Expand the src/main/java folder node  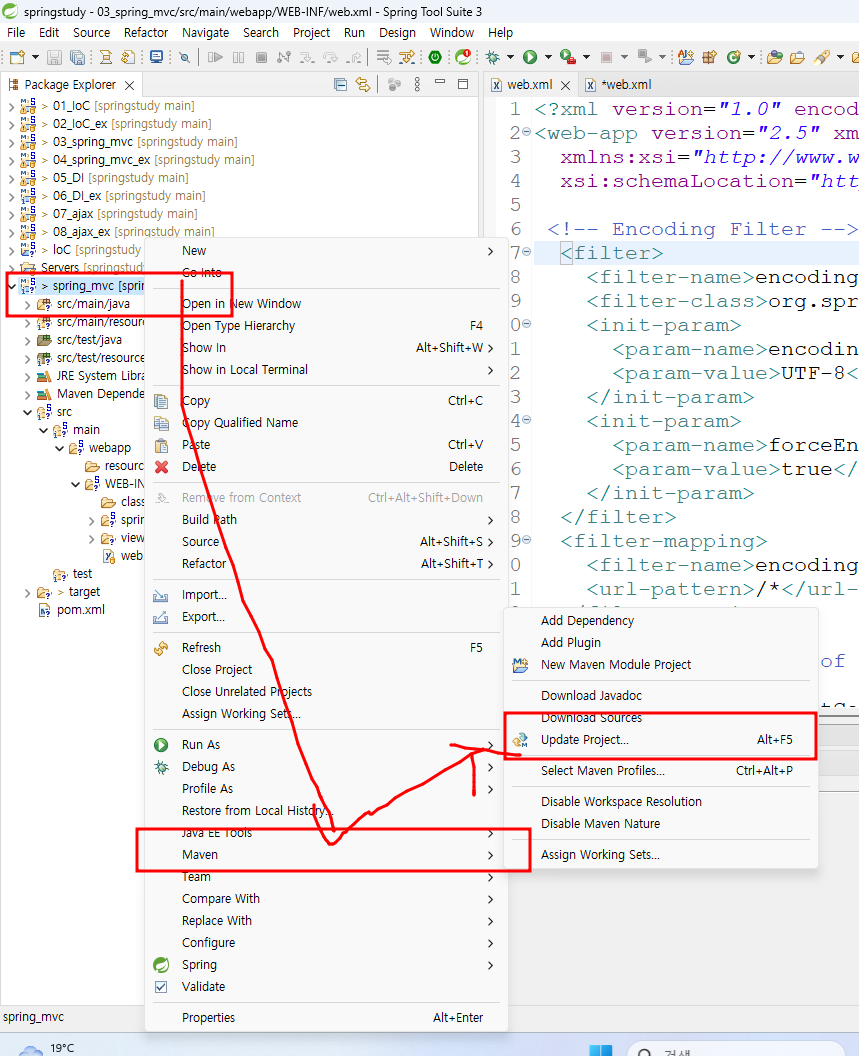coord(28,304)
